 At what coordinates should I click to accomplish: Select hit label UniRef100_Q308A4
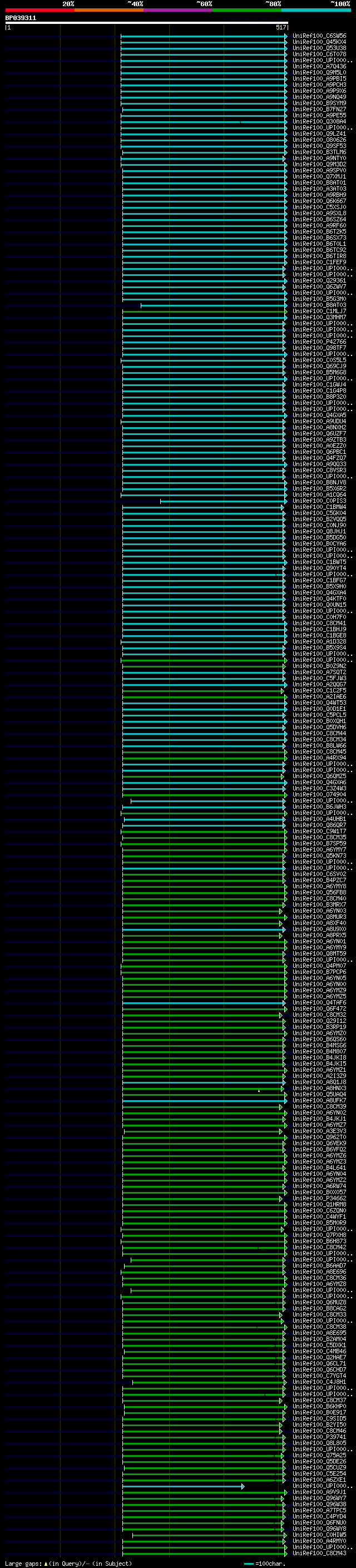coord(319,122)
